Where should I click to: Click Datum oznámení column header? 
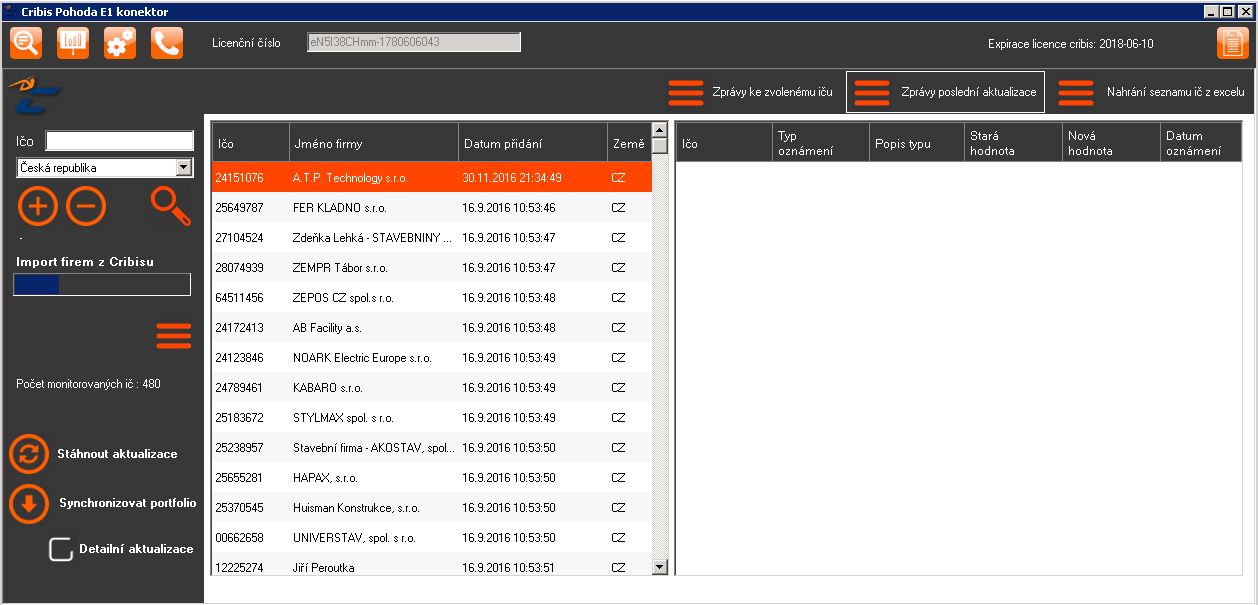[x=1201, y=143]
